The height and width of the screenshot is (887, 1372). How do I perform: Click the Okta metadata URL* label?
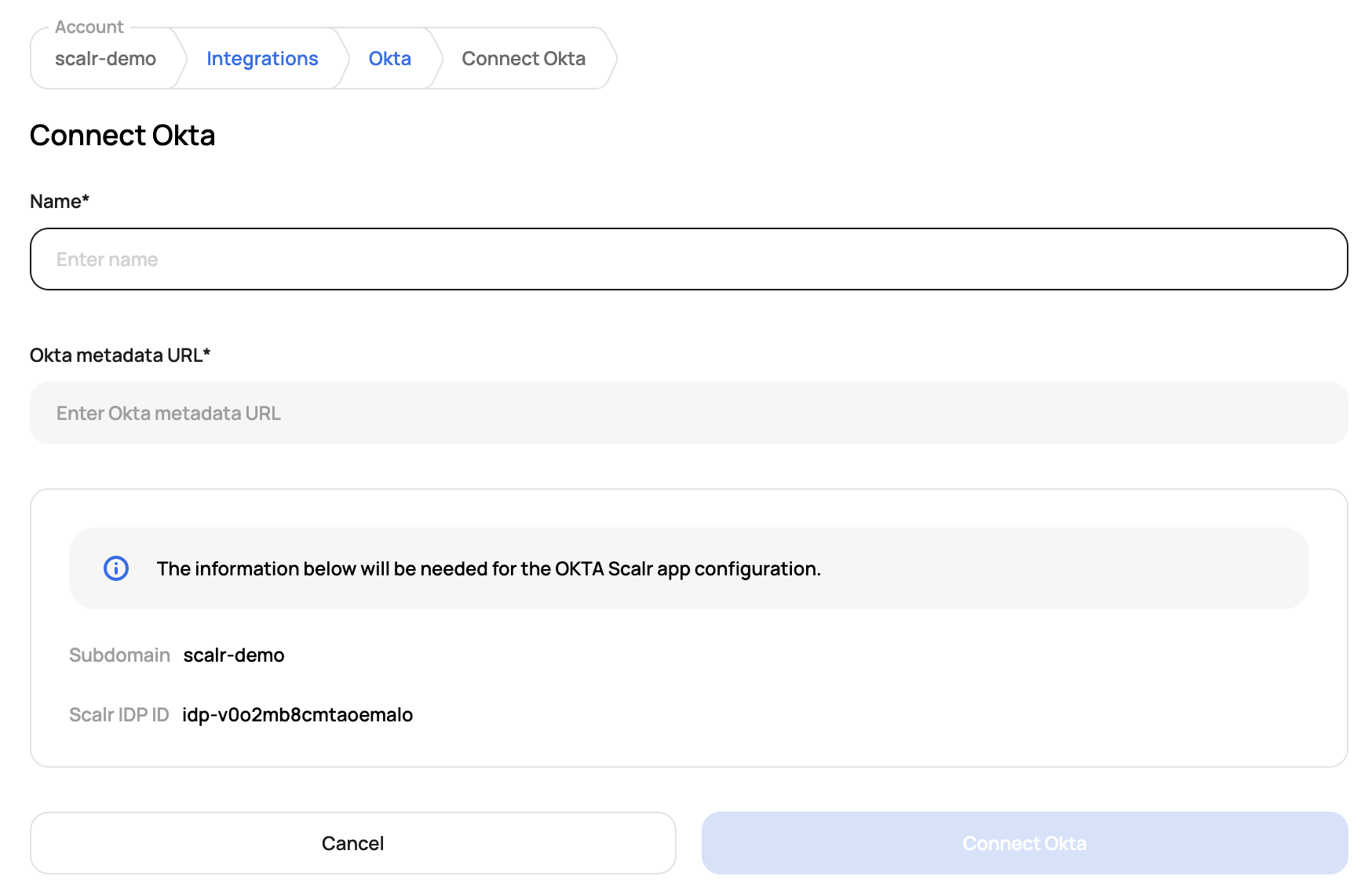120,355
